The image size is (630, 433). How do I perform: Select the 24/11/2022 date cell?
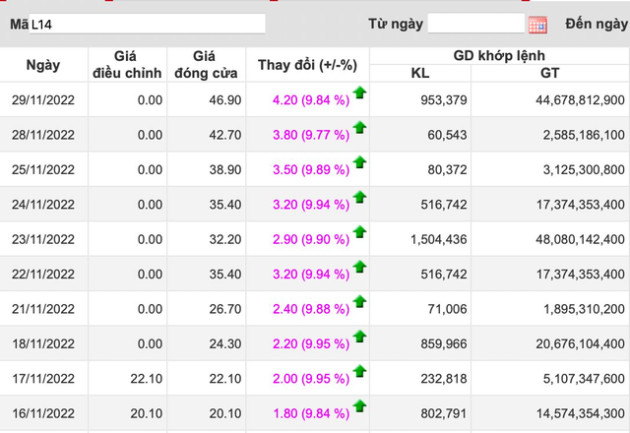(x=43, y=204)
